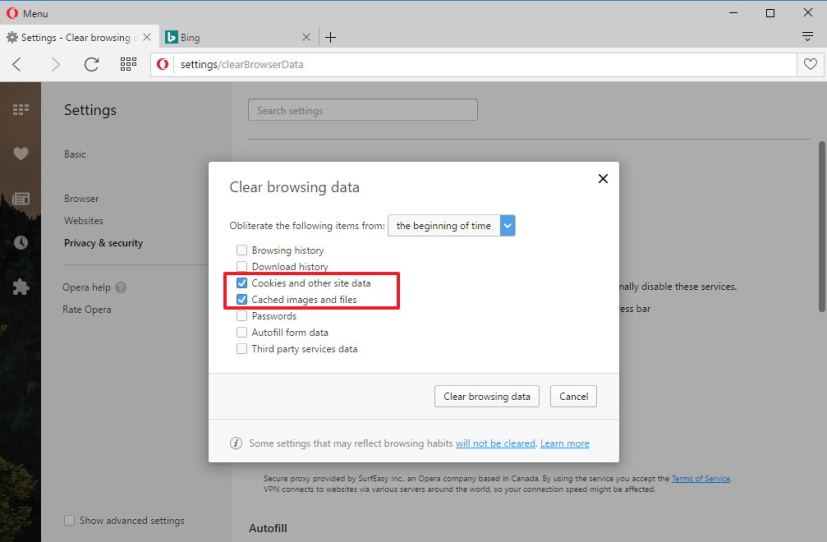Viewport: 827px width, 542px height.
Task: Open the Rate Opera link
Action: 86,309
